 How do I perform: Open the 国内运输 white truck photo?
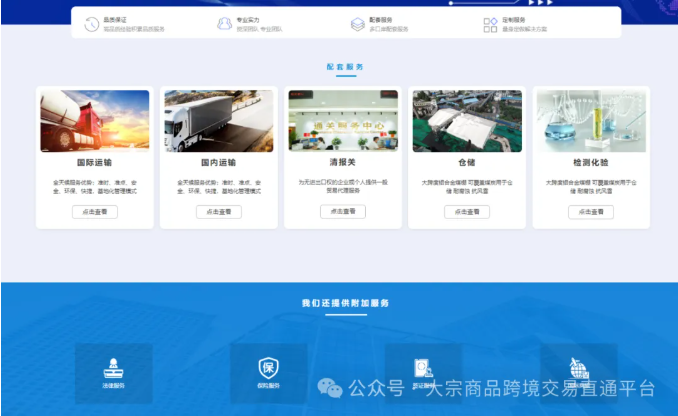click(x=219, y=121)
